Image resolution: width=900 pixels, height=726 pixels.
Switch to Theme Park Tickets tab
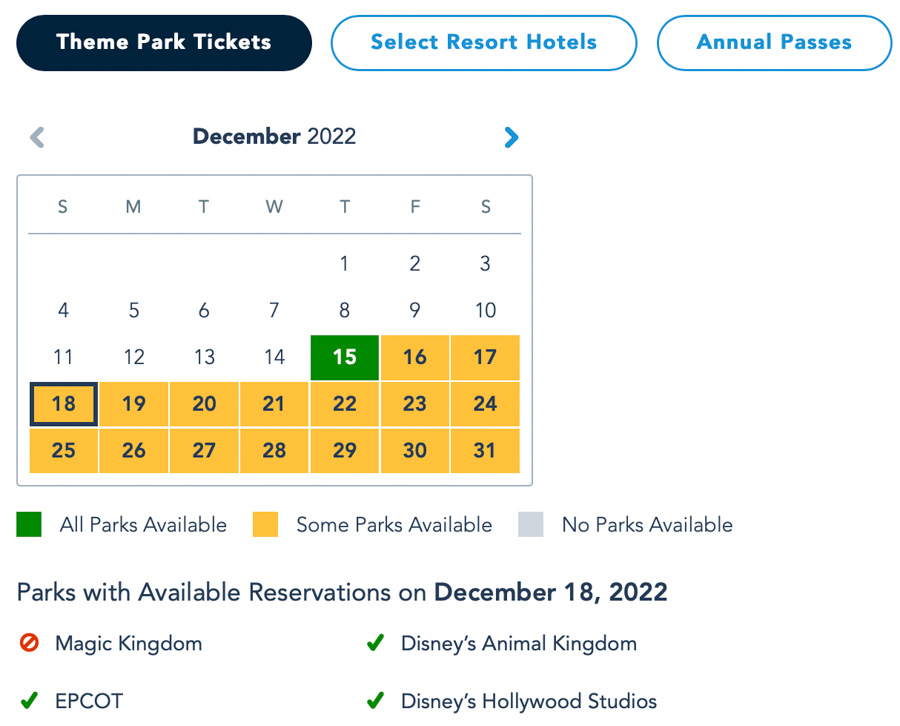[x=164, y=43]
